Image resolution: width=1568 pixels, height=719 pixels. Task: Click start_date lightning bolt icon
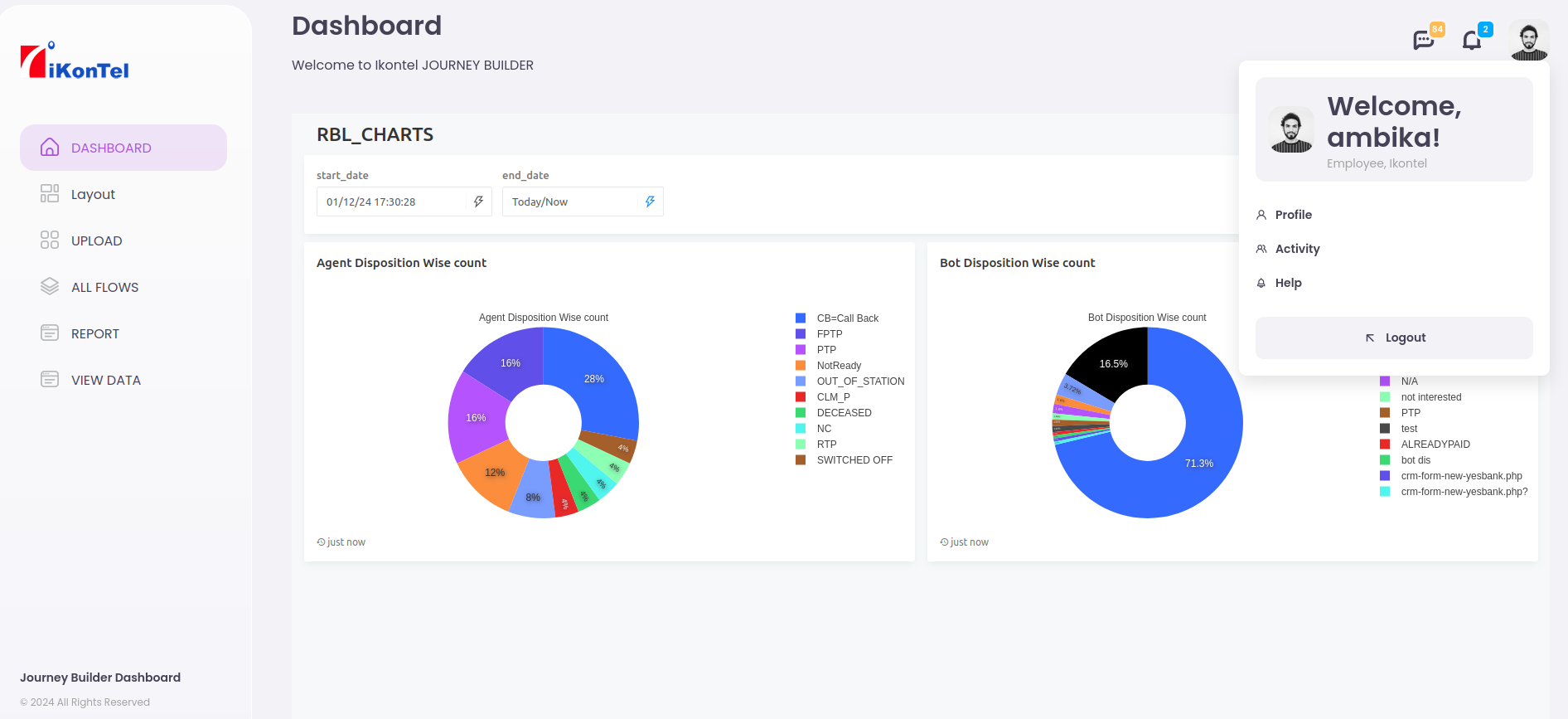(x=478, y=202)
